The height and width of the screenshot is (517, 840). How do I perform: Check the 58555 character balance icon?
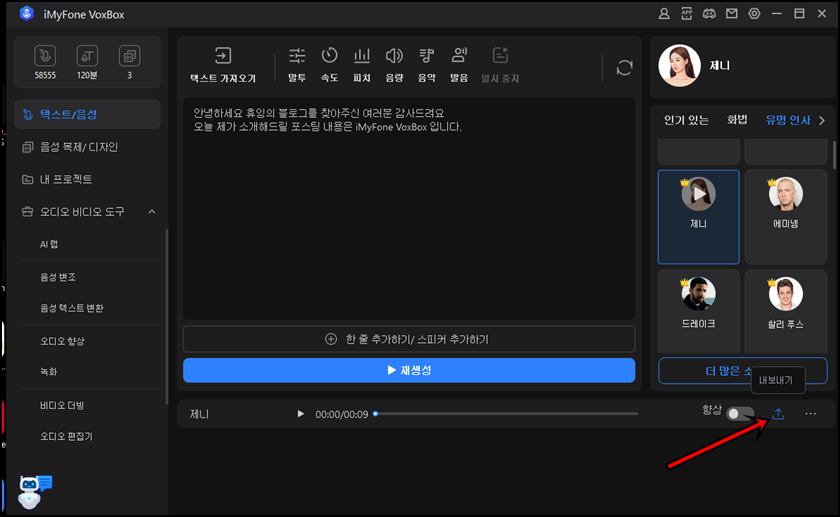click(45, 56)
